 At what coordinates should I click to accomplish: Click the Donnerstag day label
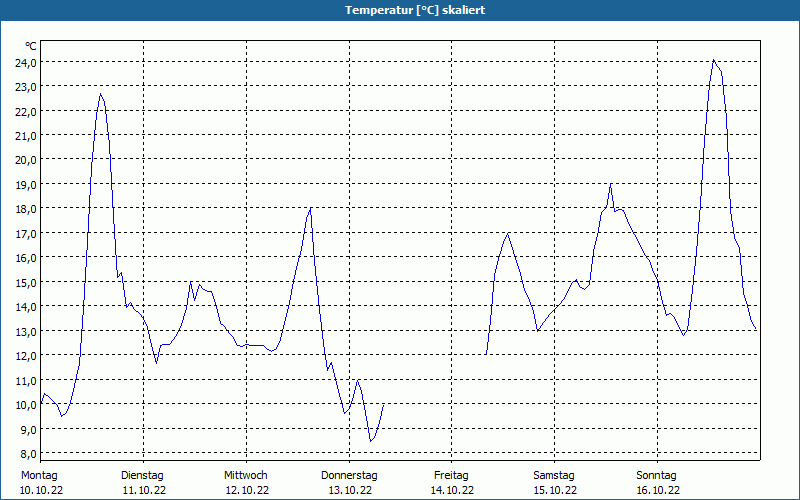point(349,476)
